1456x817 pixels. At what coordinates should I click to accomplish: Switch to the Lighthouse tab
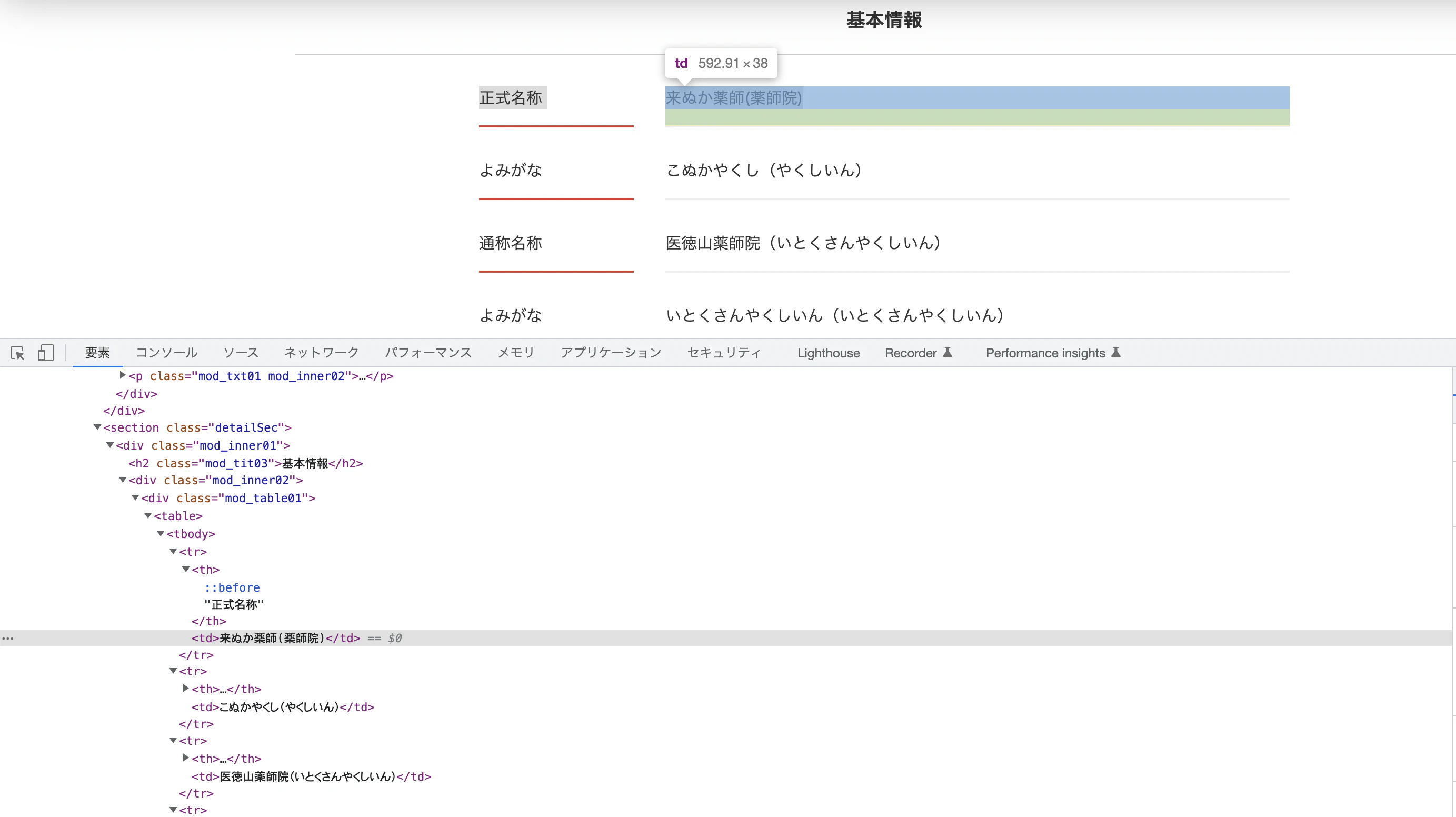(x=828, y=353)
